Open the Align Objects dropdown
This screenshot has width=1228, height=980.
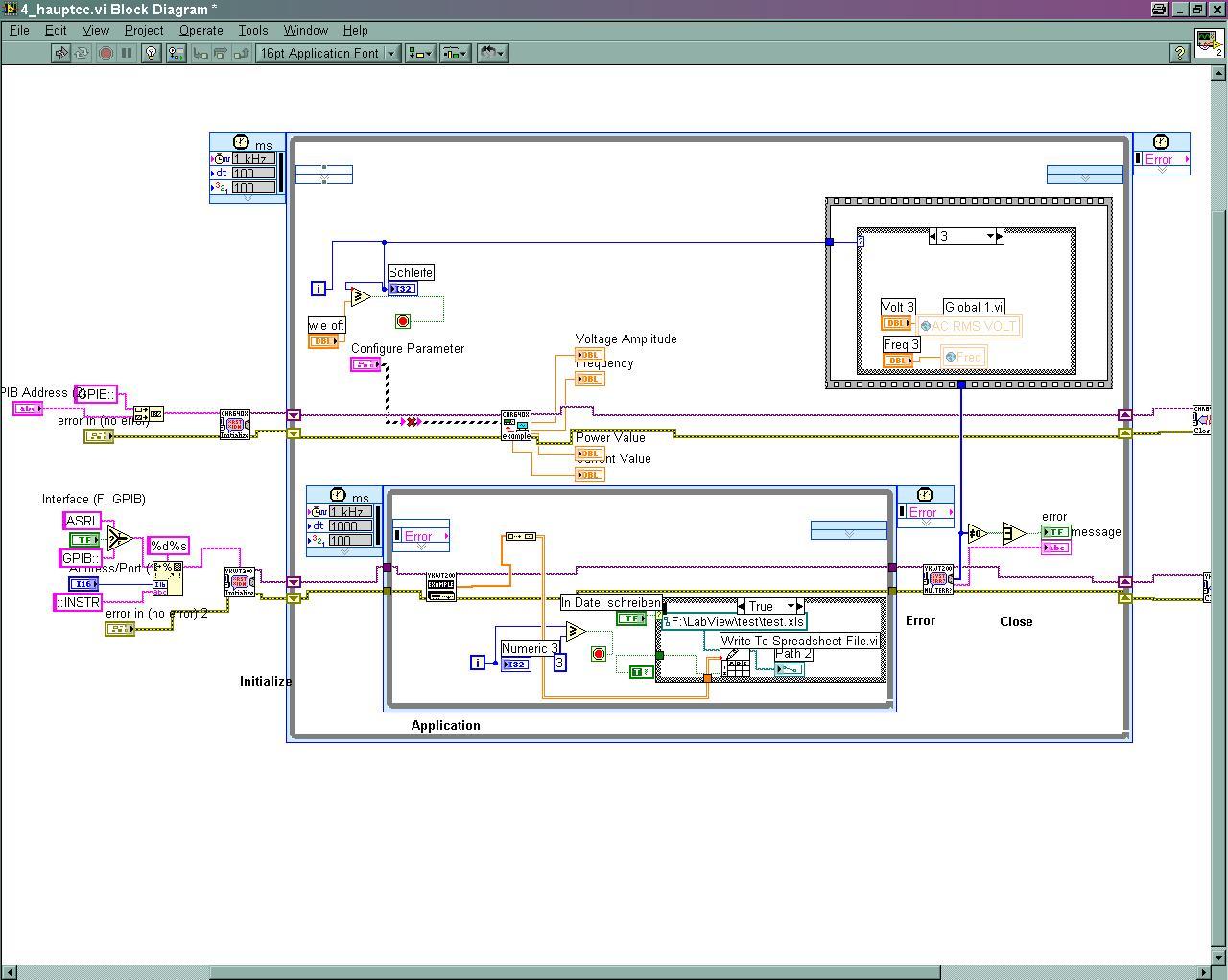pyautogui.click(x=419, y=54)
